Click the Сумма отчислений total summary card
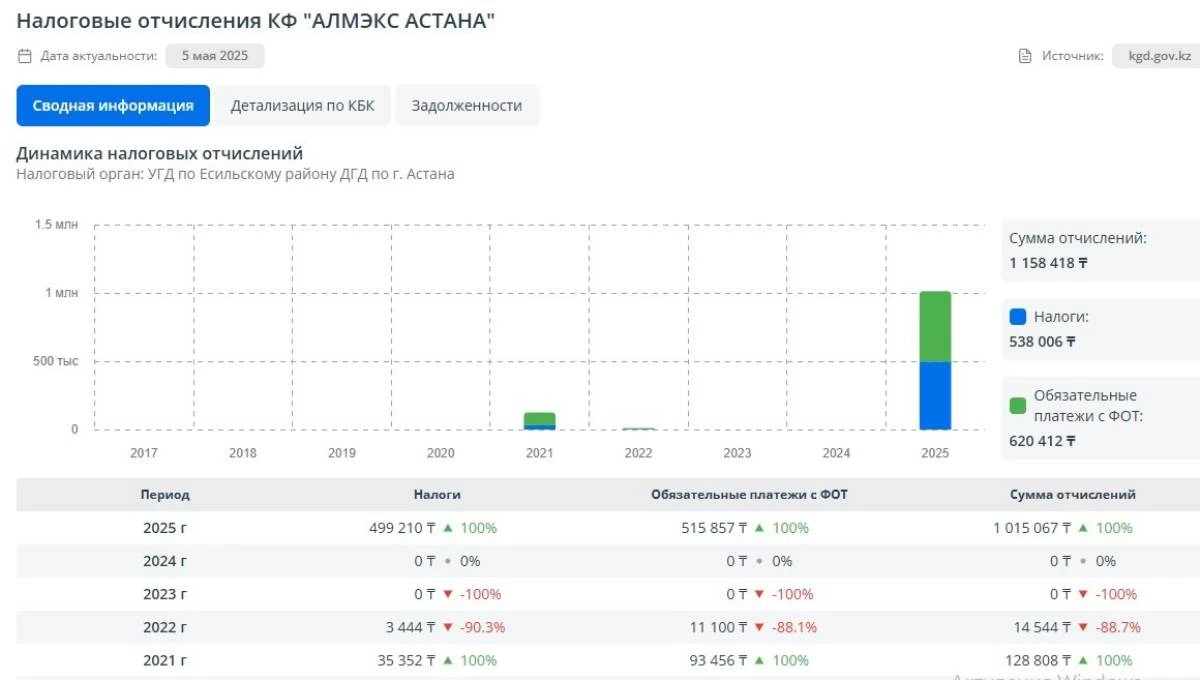 tap(1100, 251)
